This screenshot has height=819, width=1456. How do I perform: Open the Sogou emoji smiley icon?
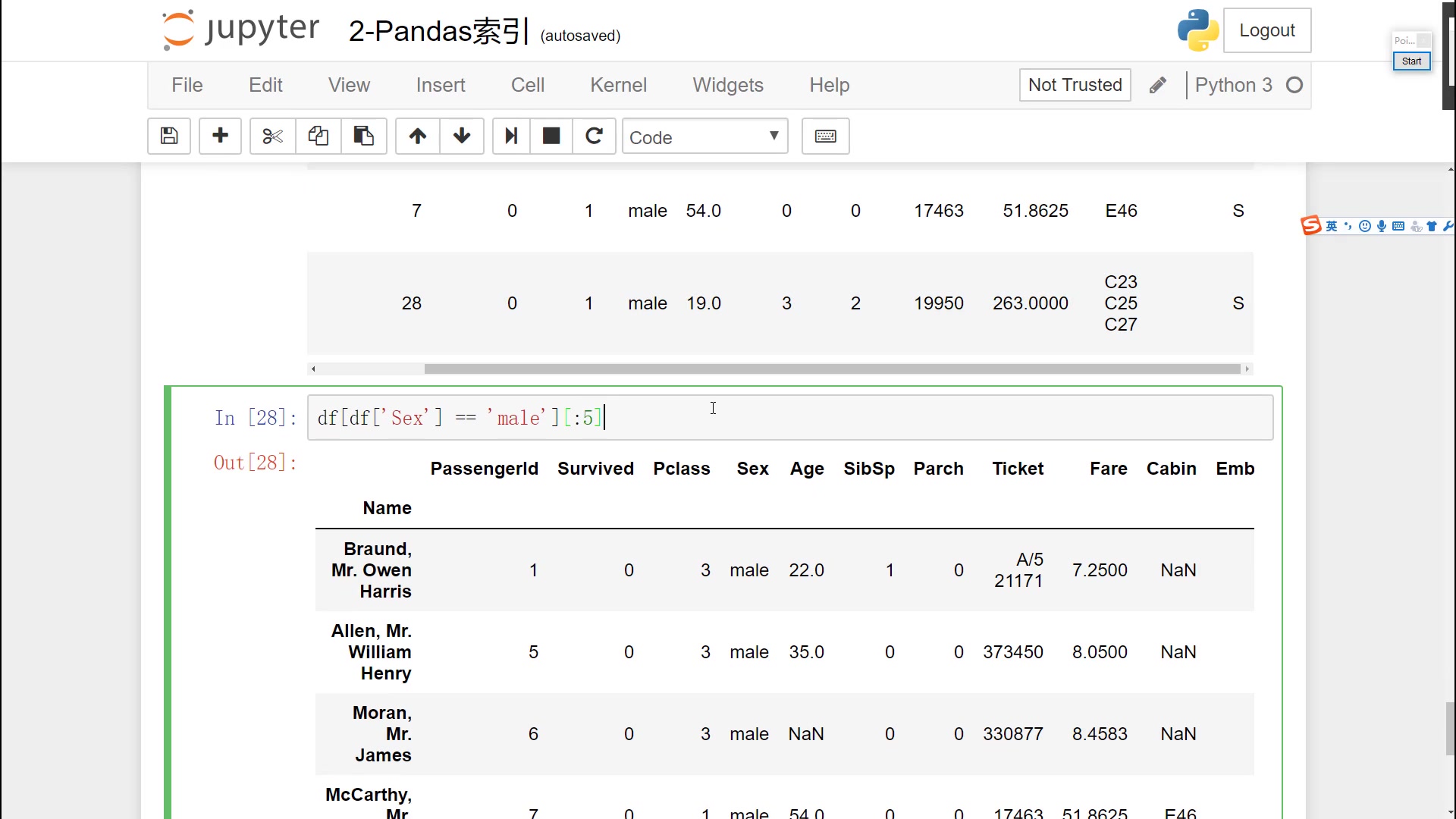point(1365,226)
